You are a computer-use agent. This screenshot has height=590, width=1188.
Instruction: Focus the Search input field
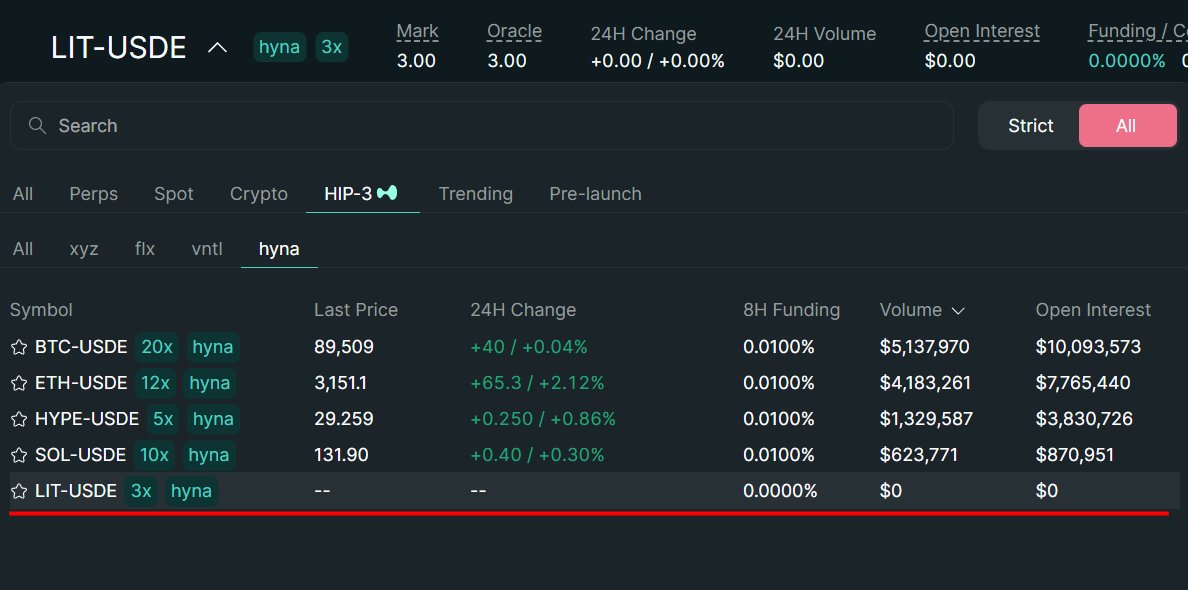click(481, 126)
